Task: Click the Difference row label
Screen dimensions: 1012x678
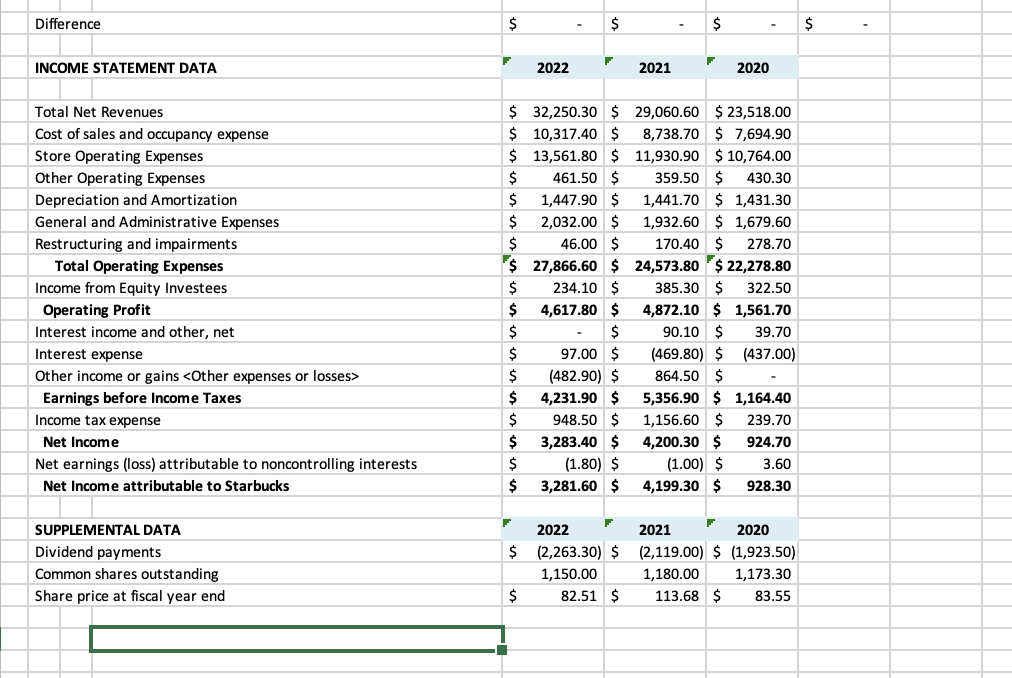Action: pos(68,24)
